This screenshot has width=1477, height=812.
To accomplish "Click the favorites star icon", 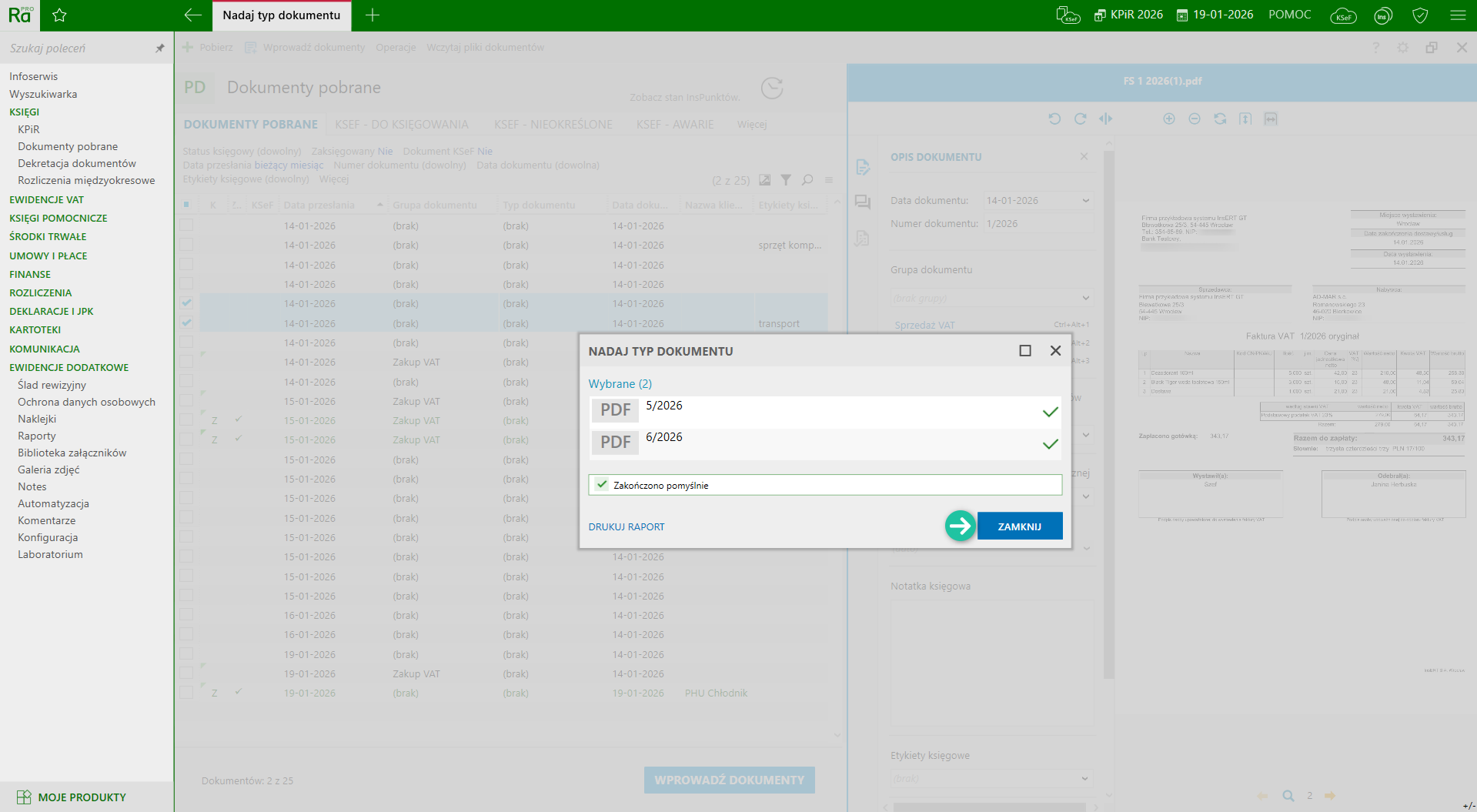I will [59, 15].
